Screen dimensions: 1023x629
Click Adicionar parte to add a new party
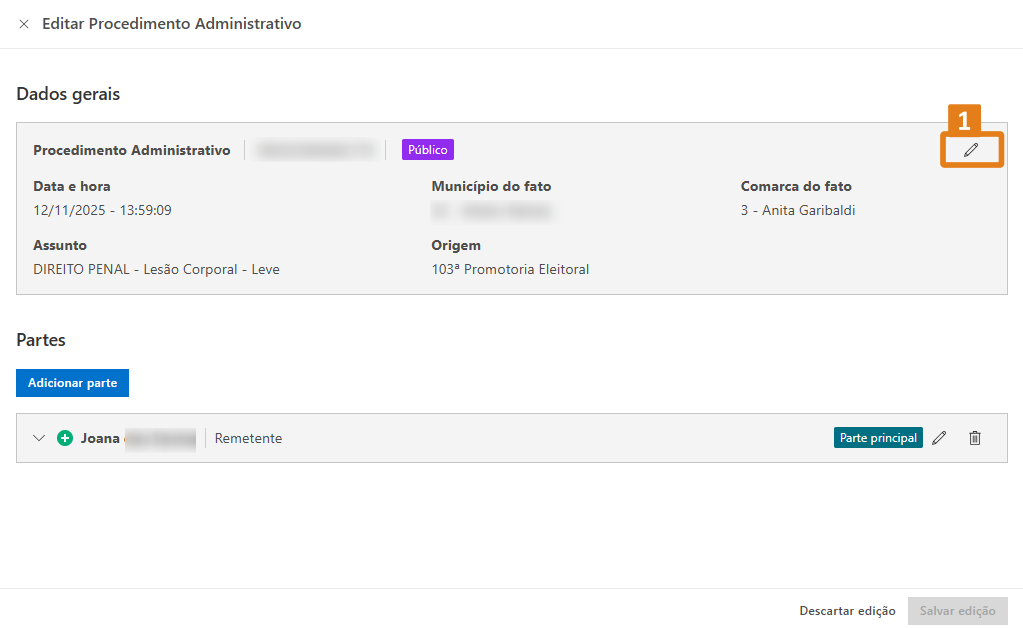coord(72,382)
